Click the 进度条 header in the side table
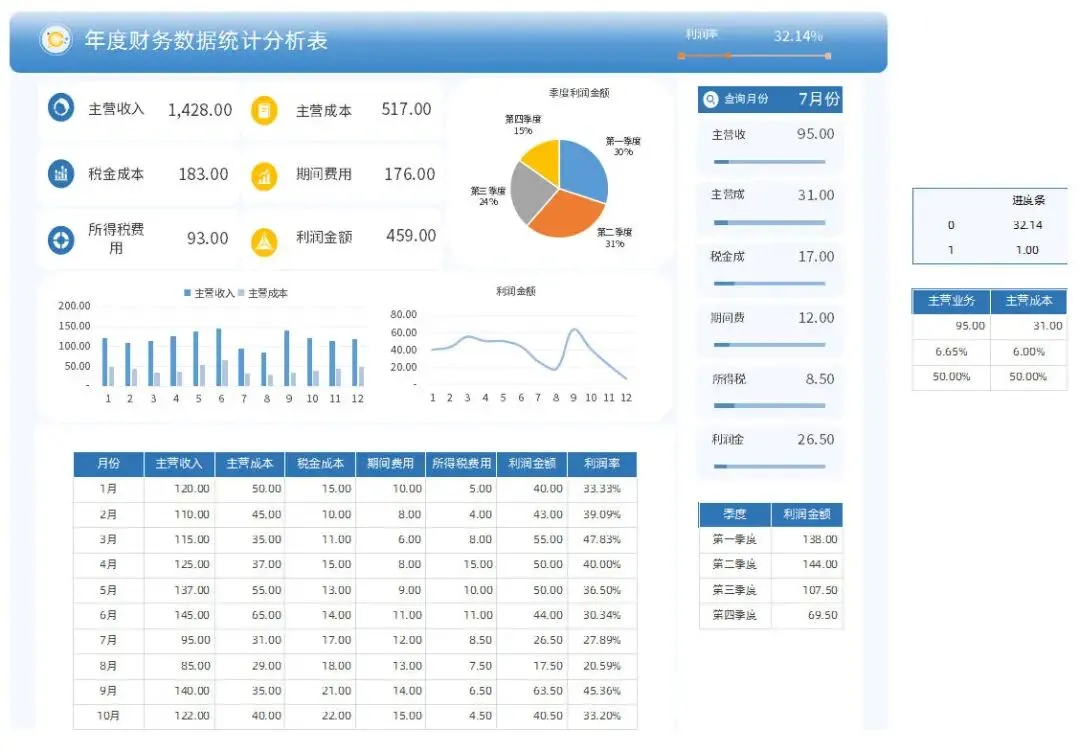The height and width of the screenshot is (752, 1080). click(1028, 200)
